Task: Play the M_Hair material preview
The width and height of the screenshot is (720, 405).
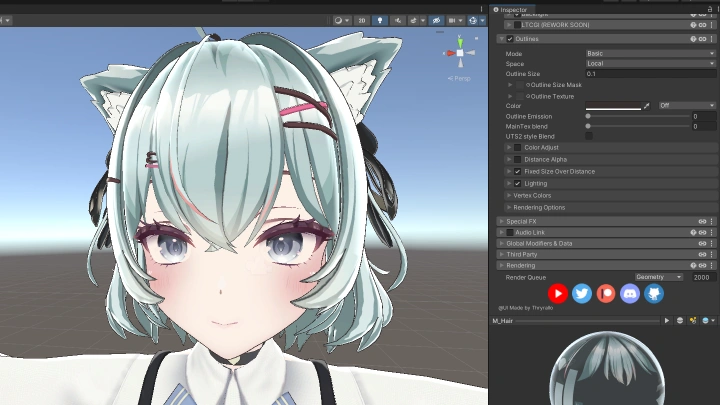Action: click(667, 321)
